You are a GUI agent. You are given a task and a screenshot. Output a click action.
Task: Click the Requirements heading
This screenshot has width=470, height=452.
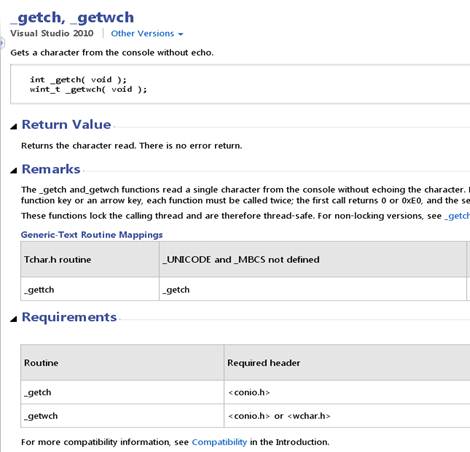tap(69, 317)
